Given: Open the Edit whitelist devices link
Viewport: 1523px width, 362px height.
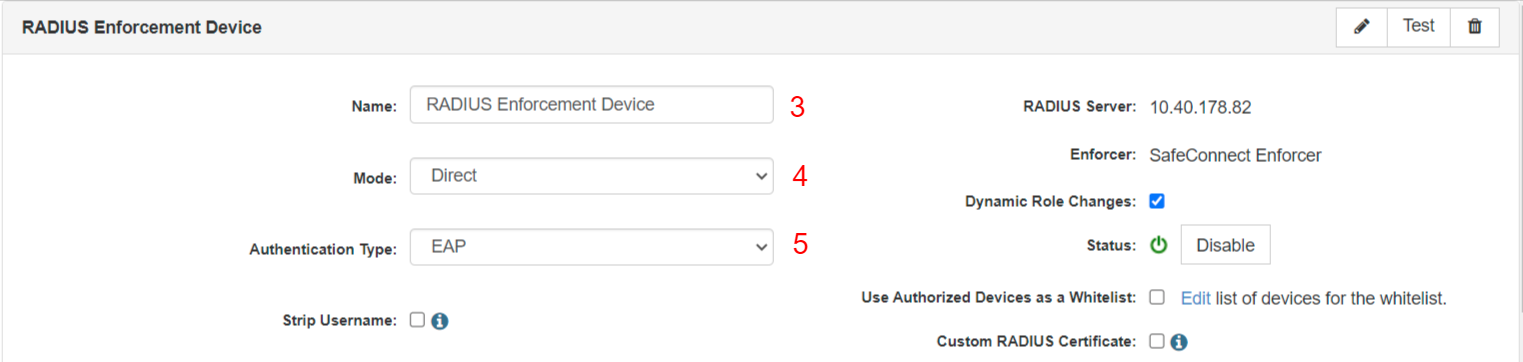Looking at the screenshot, I should coord(1195,298).
